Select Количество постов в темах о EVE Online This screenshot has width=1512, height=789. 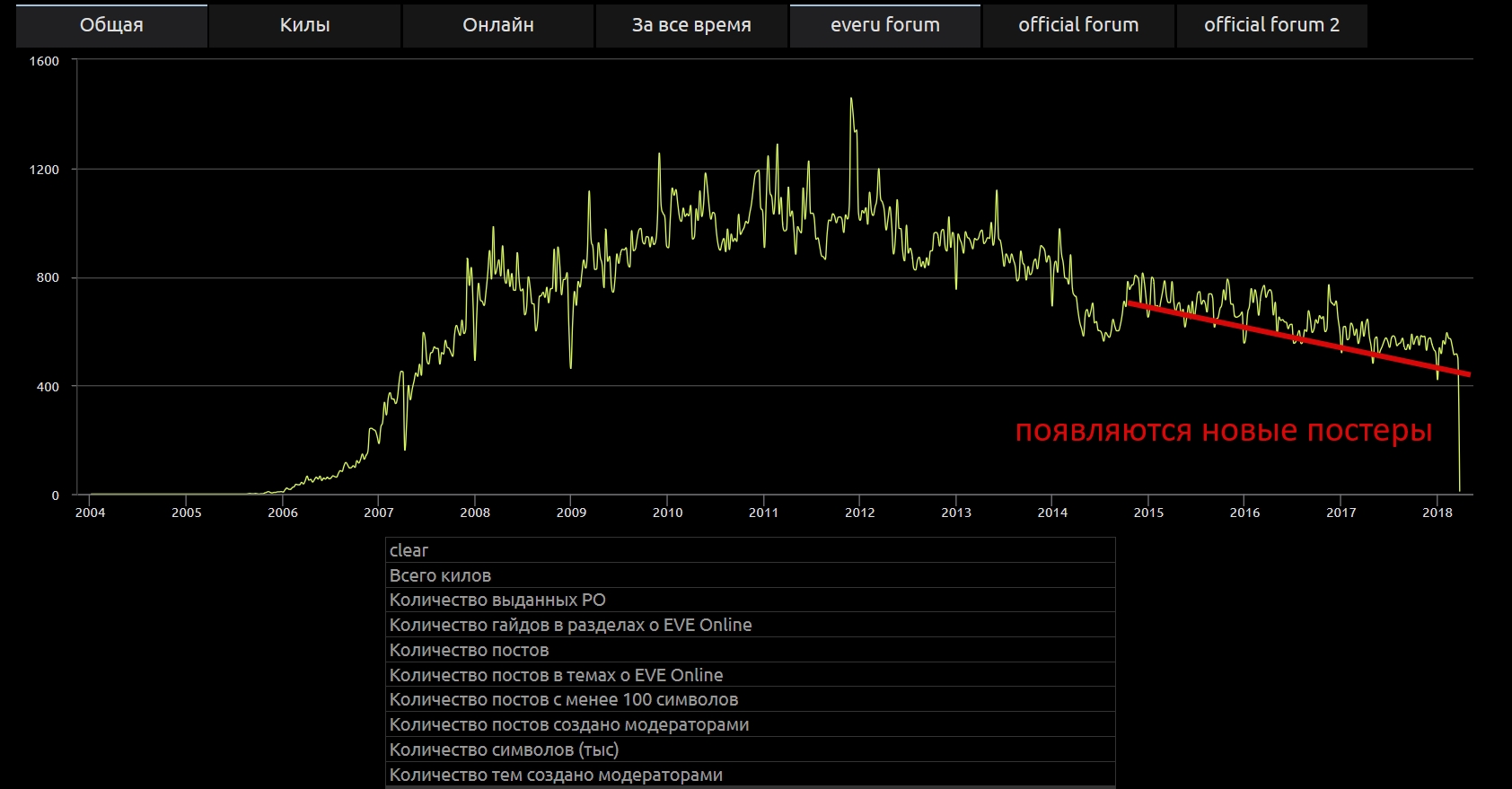[751, 675]
